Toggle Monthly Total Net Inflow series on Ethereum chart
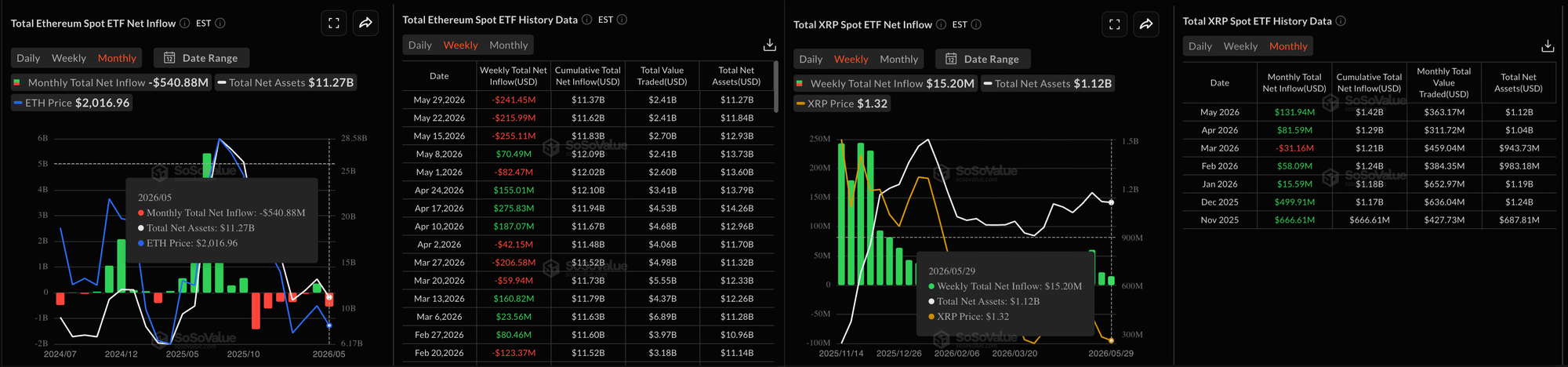The width and height of the screenshot is (1568, 367). [x=111, y=82]
